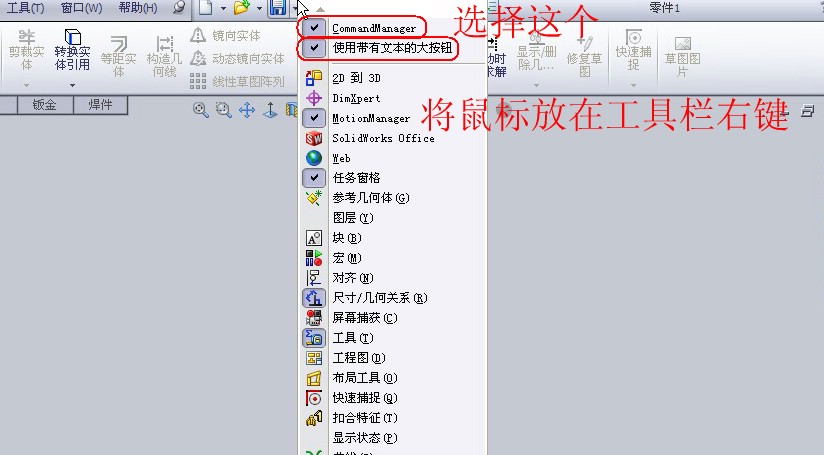Image resolution: width=824 pixels, height=455 pixels.
Task: Toggle 使用带有文本的大按钮 checkbox
Action: click(x=314, y=48)
